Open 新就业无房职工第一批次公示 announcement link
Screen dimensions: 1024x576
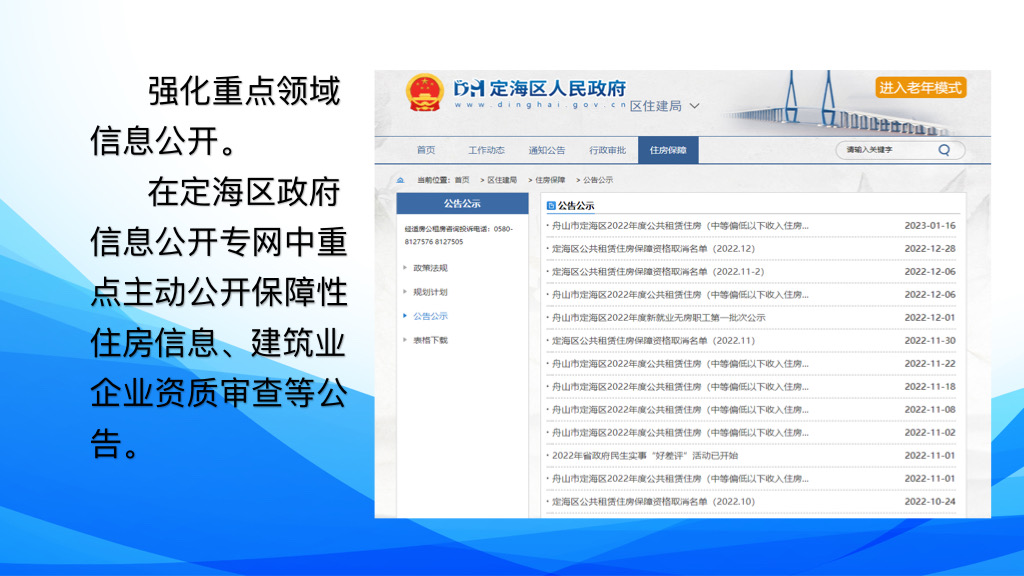click(658, 317)
